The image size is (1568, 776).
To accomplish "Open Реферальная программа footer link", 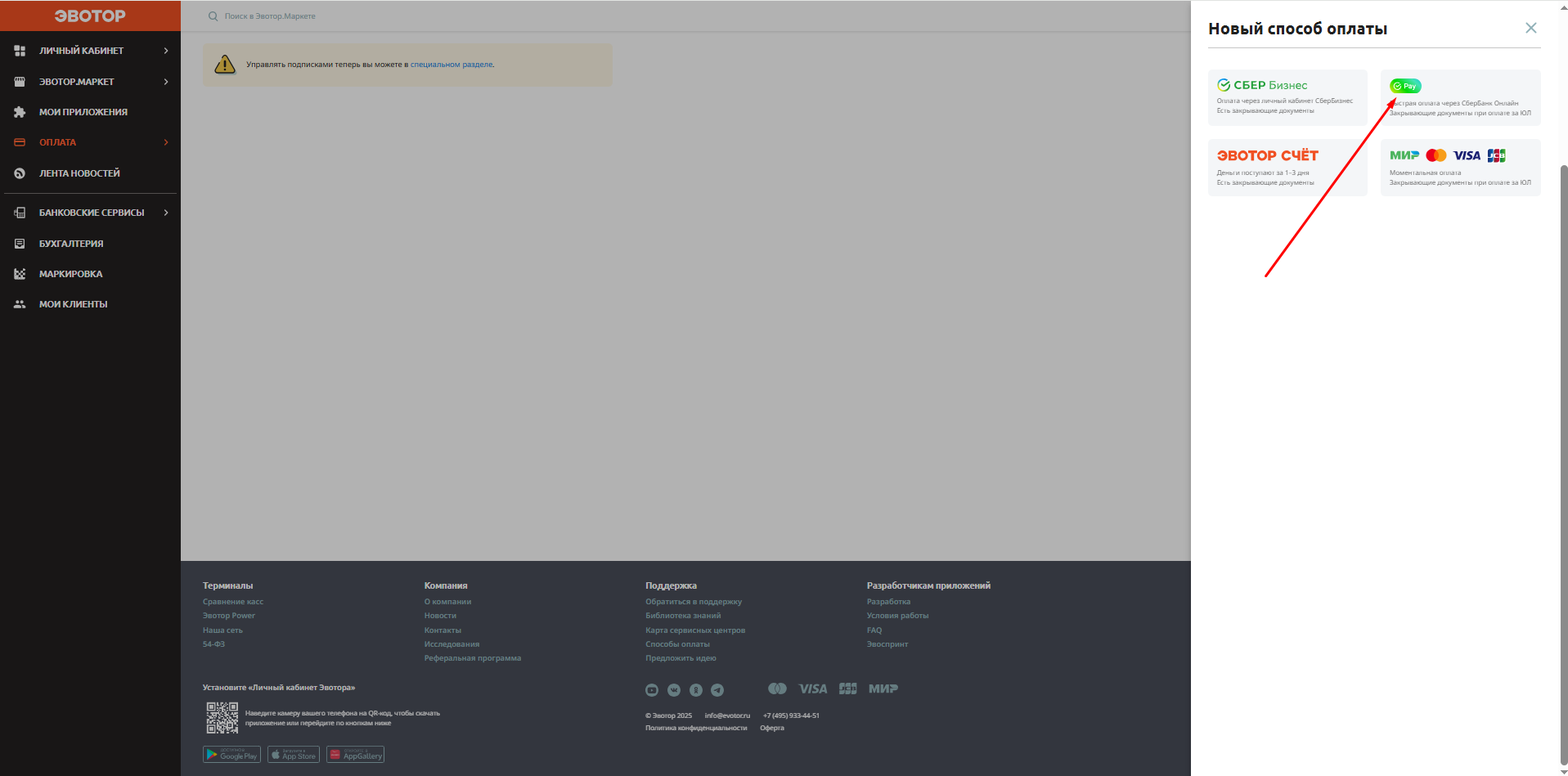I will pos(472,658).
